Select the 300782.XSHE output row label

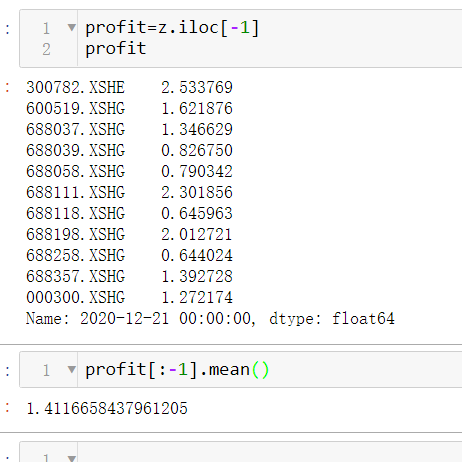pos(76,88)
